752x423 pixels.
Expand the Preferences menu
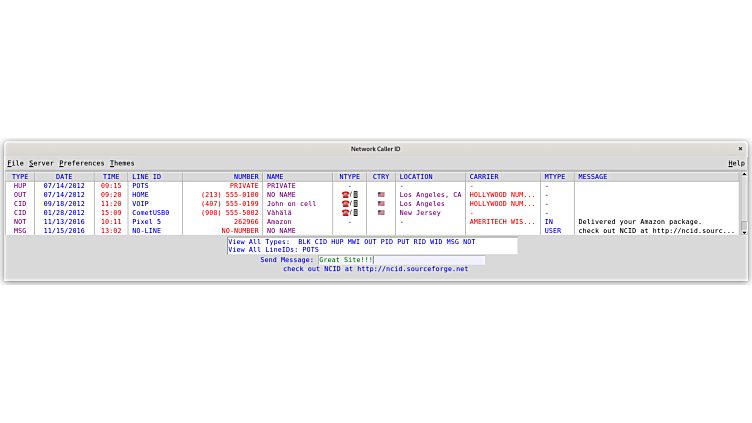(81, 163)
